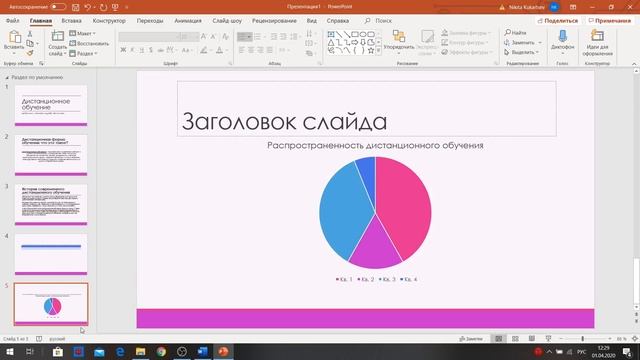Switch to the Слайд-шоу tab
This screenshot has height=360, width=640.
coord(227,20)
